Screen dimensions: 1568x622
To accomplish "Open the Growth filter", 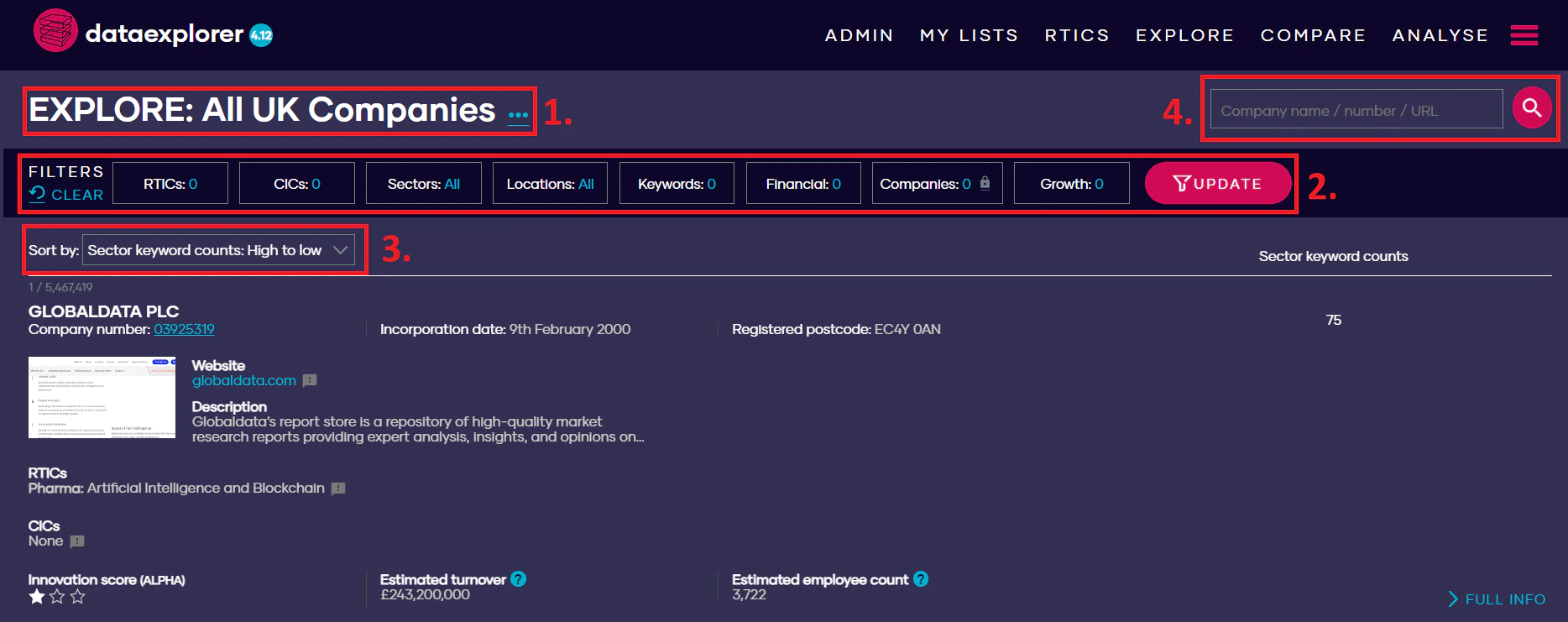I will coord(1072,183).
